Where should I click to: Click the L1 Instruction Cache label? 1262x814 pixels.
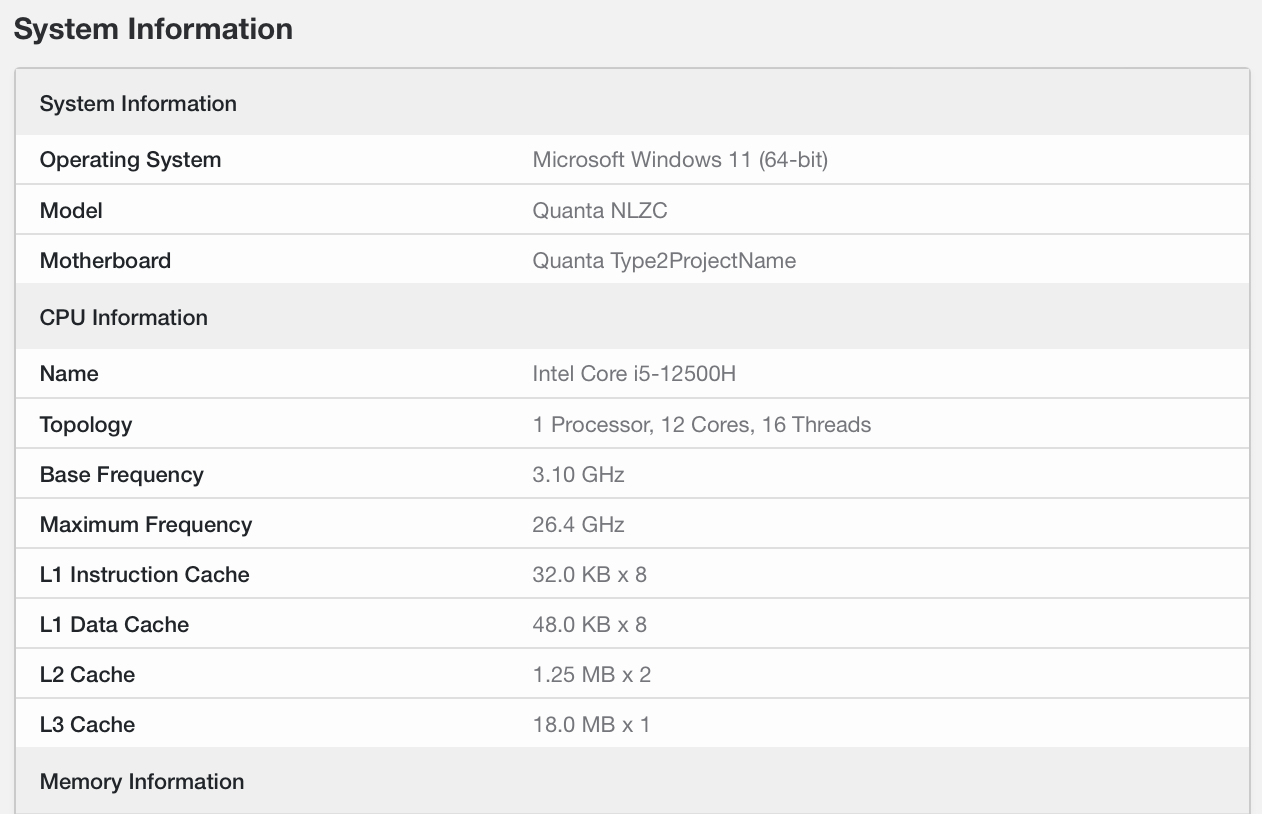pyautogui.click(x=144, y=574)
